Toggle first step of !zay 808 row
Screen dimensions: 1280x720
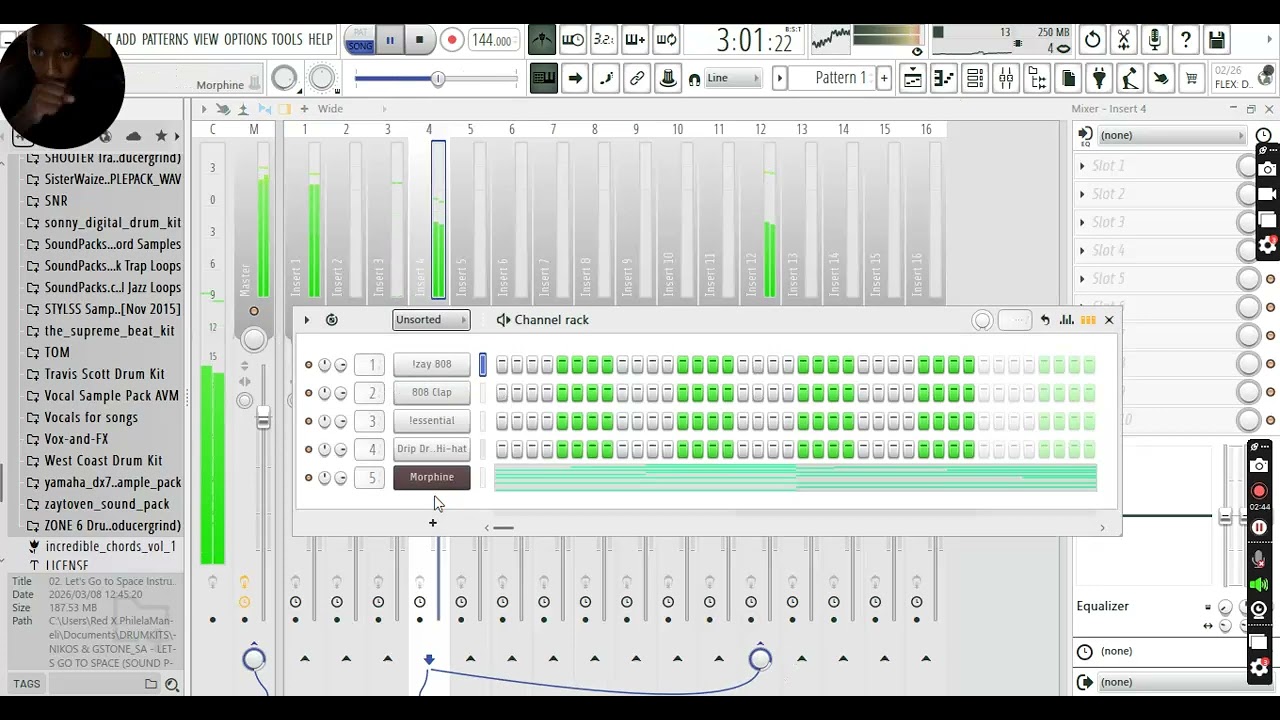tap(502, 365)
